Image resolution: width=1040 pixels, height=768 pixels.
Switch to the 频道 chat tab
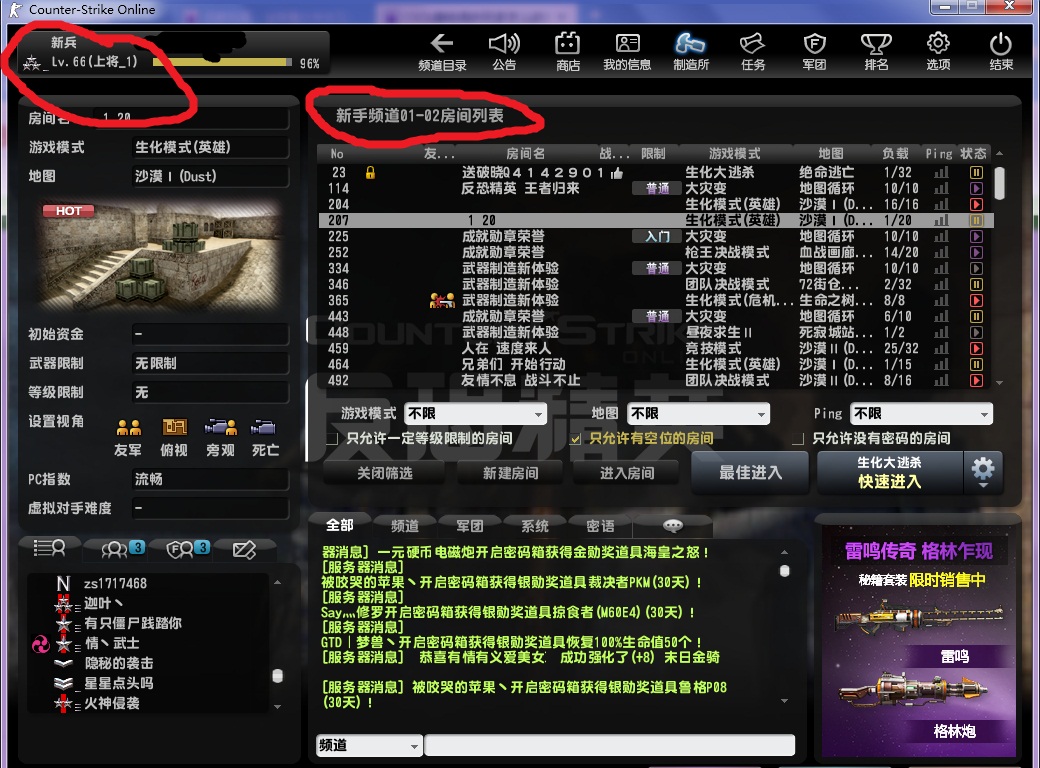click(x=405, y=526)
